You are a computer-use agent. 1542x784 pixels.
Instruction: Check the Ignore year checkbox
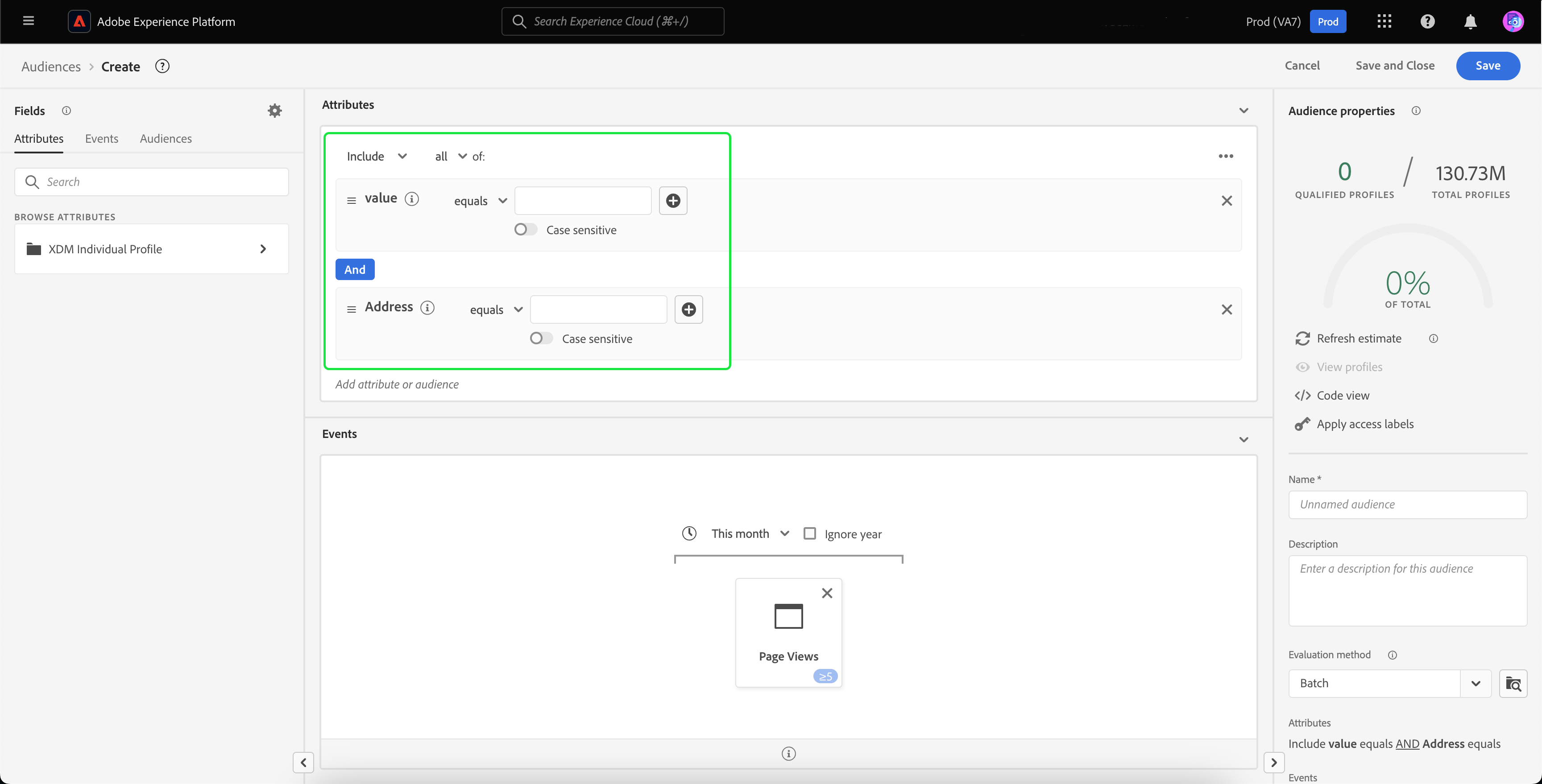(809, 533)
